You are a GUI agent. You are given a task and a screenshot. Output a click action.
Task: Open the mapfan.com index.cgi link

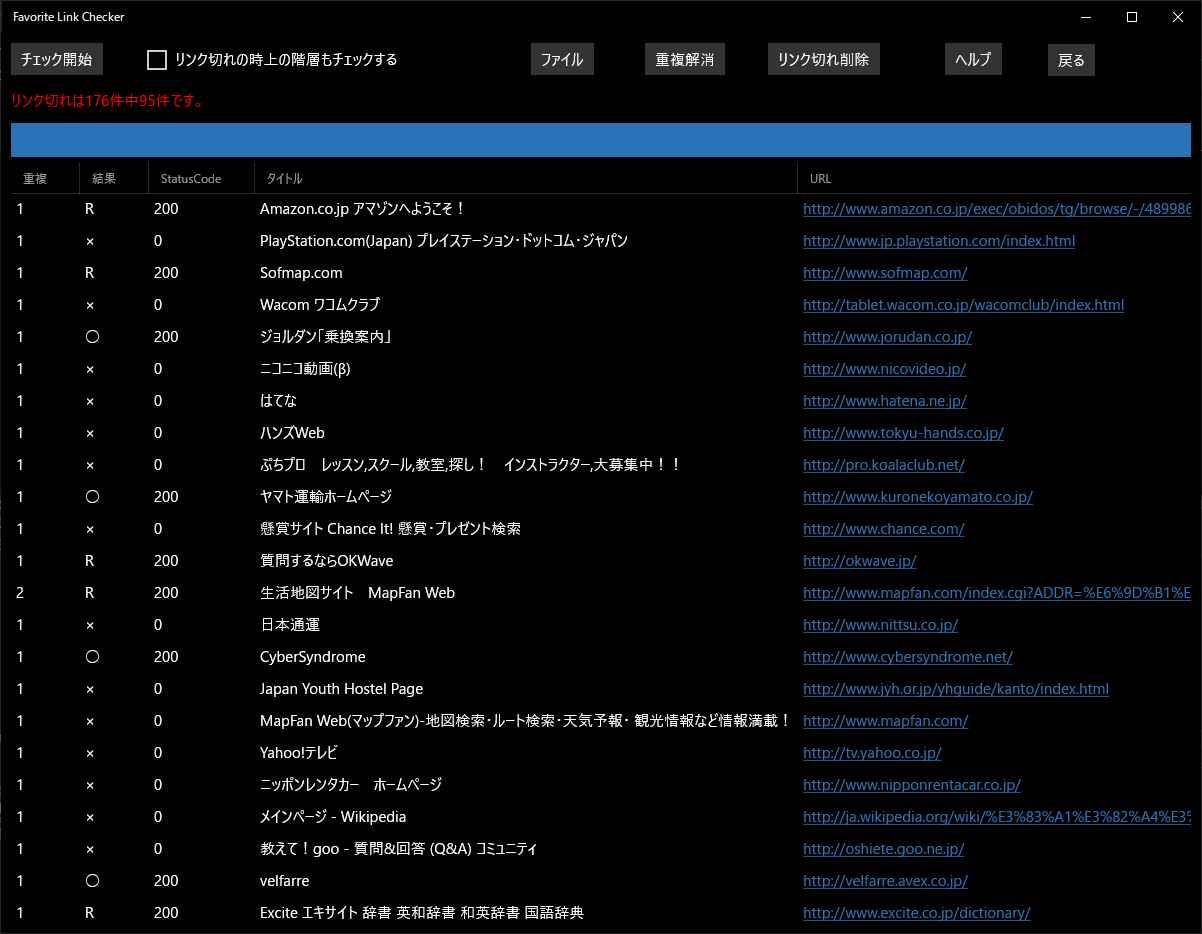997,593
